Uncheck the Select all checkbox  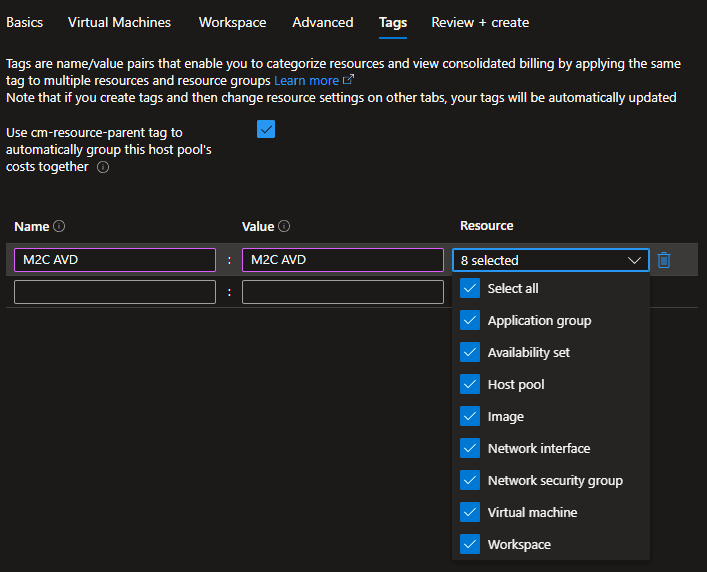pos(470,289)
